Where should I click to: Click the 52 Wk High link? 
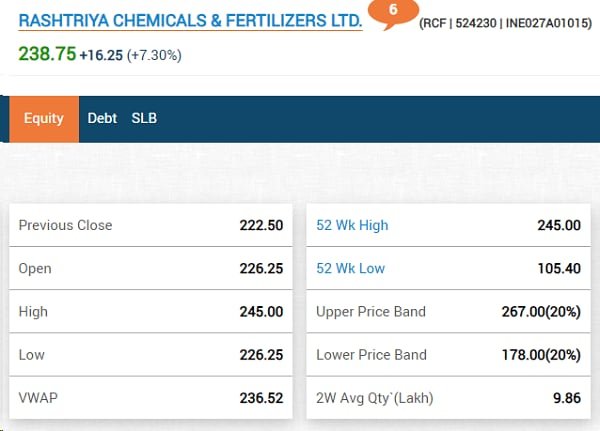352,225
